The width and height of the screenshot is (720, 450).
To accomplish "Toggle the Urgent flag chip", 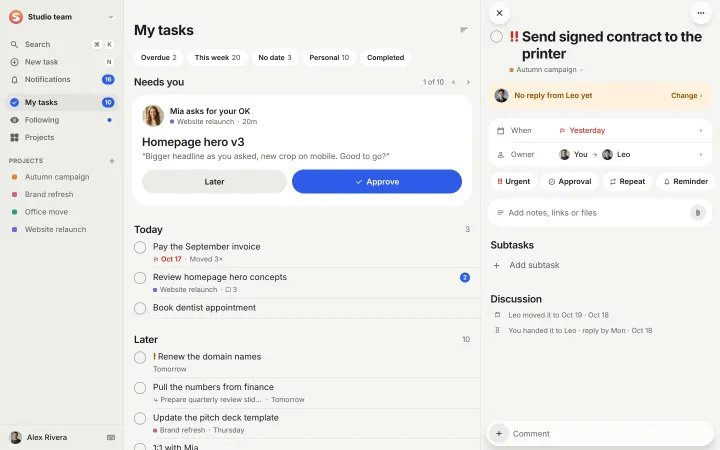I will click(513, 181).
